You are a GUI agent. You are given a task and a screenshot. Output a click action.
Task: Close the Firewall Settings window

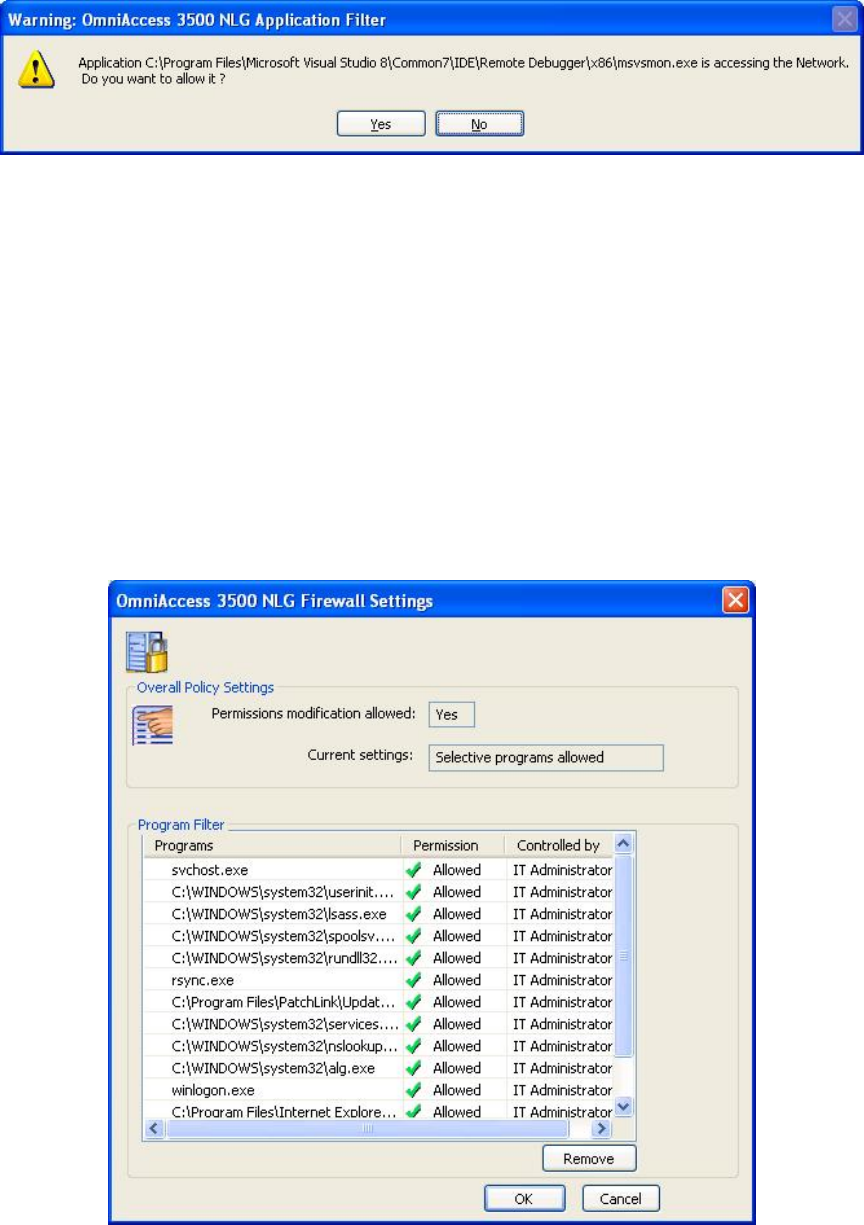click(735, 600)
